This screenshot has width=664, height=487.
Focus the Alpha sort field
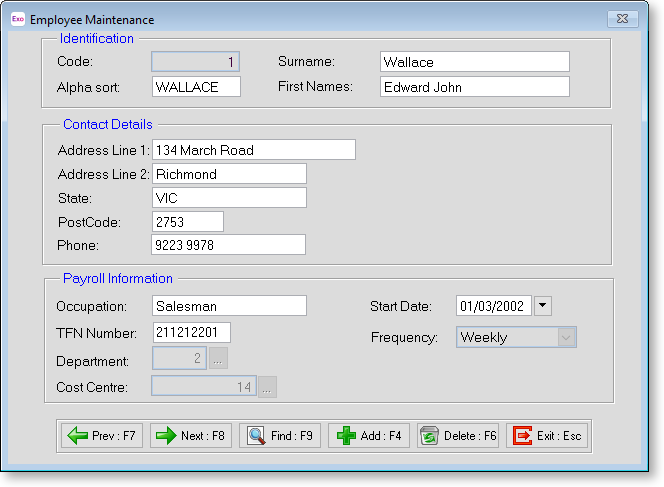pos(196,87)
